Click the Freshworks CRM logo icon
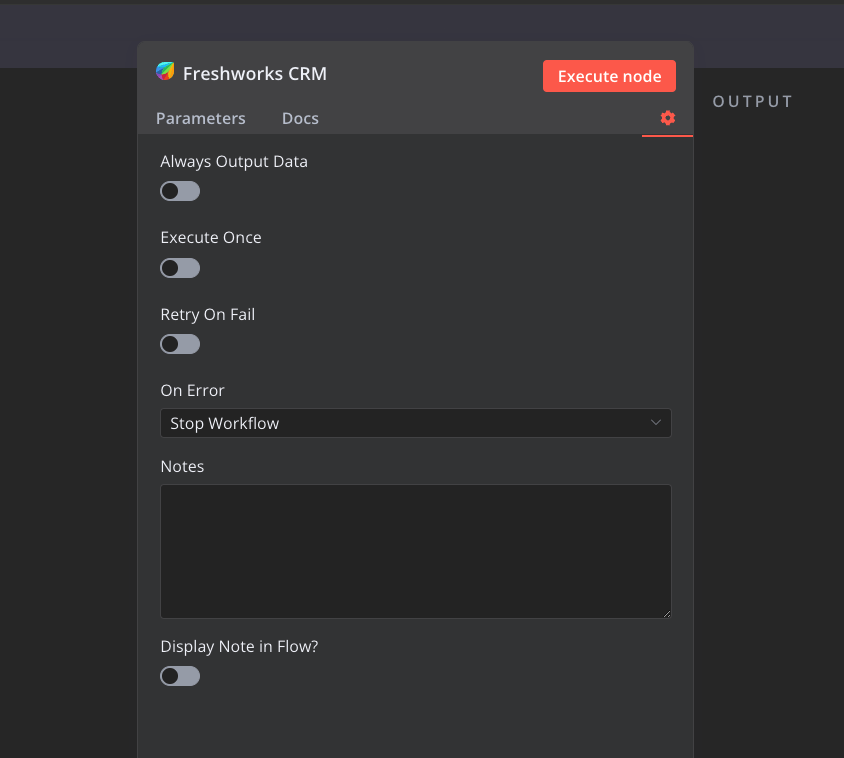 (165, 71)
